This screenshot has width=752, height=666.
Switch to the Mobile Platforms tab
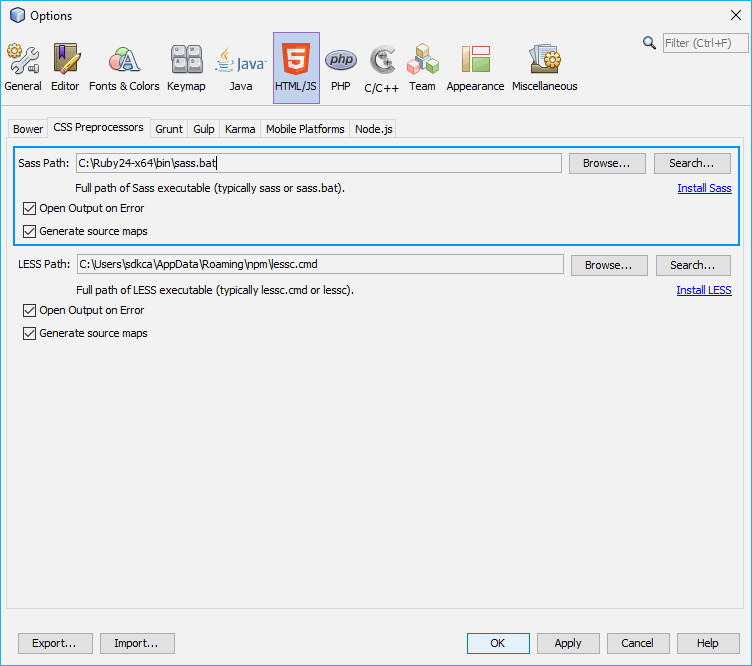tap(305, 129)
